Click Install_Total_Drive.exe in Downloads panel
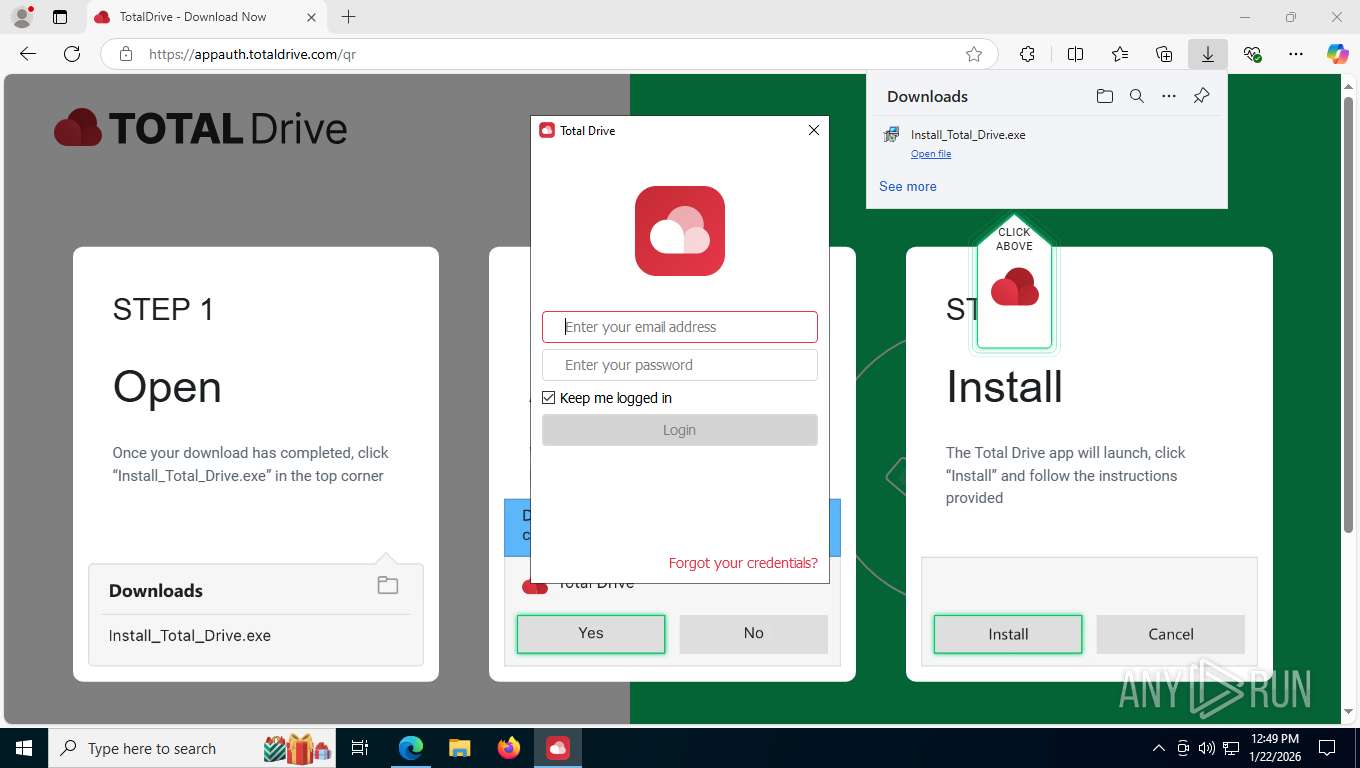Viewport: 1360px width, 768px height. (x=968, y=135)
